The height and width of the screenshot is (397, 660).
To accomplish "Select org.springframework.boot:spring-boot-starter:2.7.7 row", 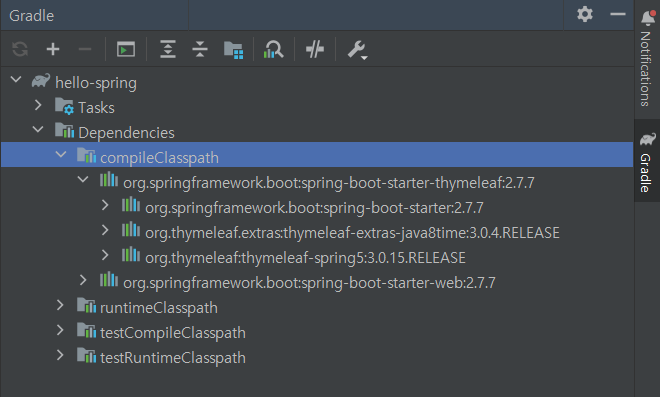I will 317,208.
